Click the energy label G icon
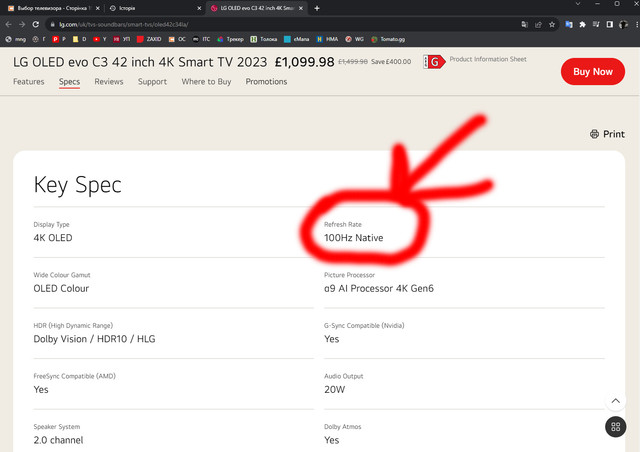Viewport: 640px width, 452px height. point(434,62)
